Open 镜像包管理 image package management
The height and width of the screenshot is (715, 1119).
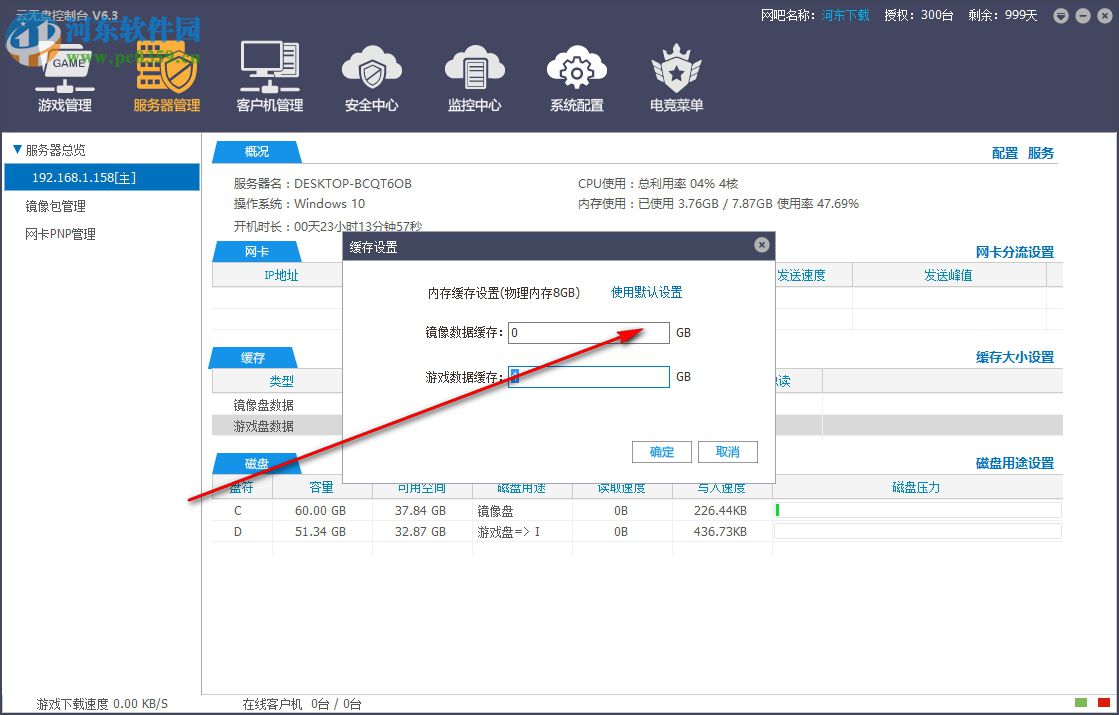[58, 206]
